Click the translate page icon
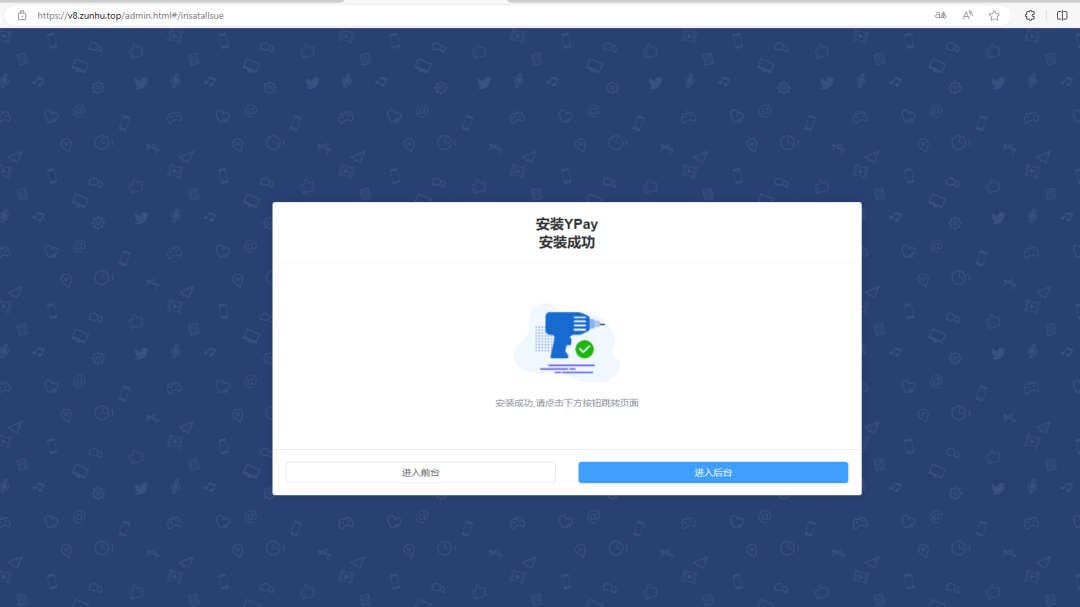 pos(940,15)
